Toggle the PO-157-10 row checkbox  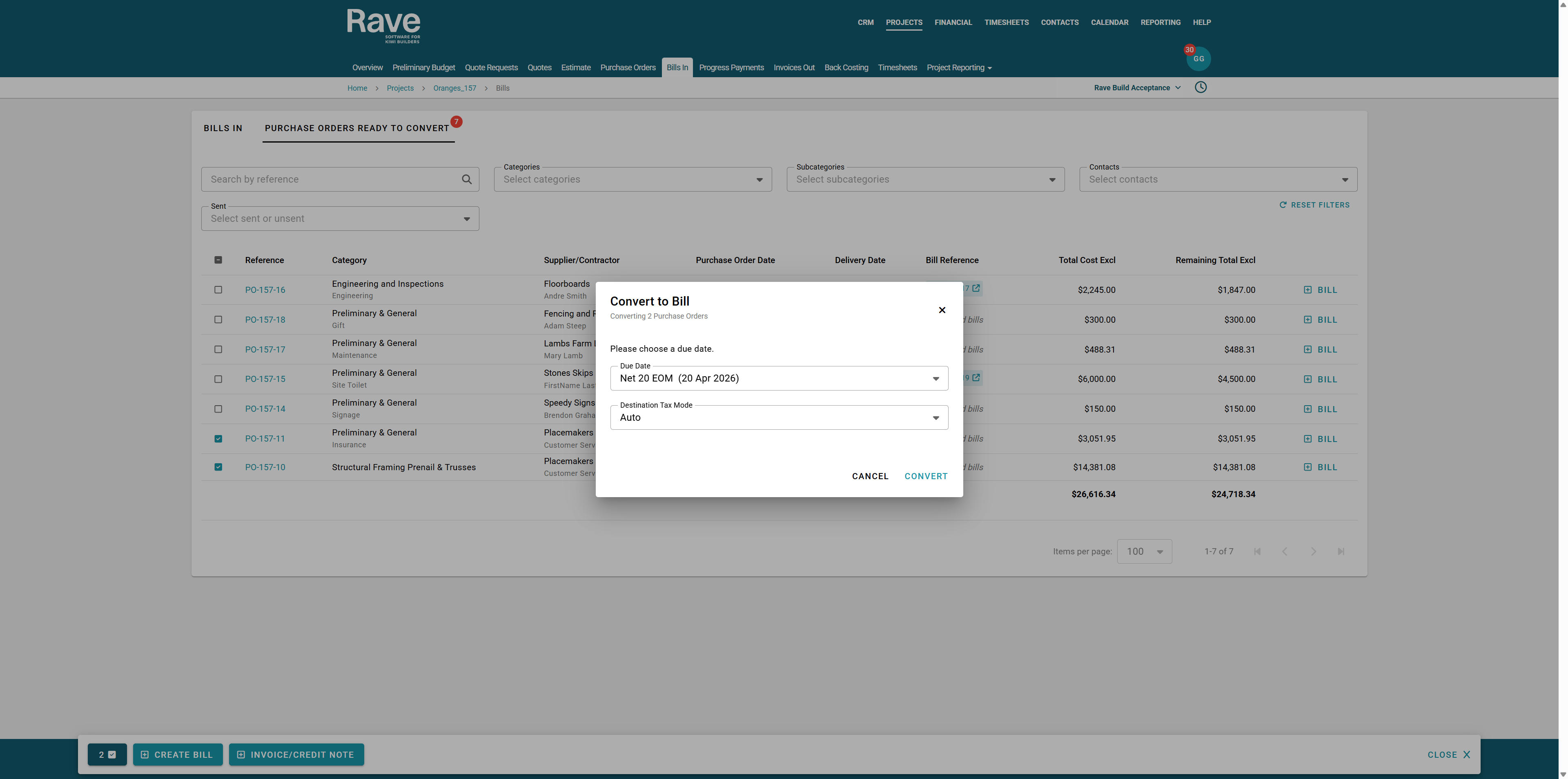218,467
